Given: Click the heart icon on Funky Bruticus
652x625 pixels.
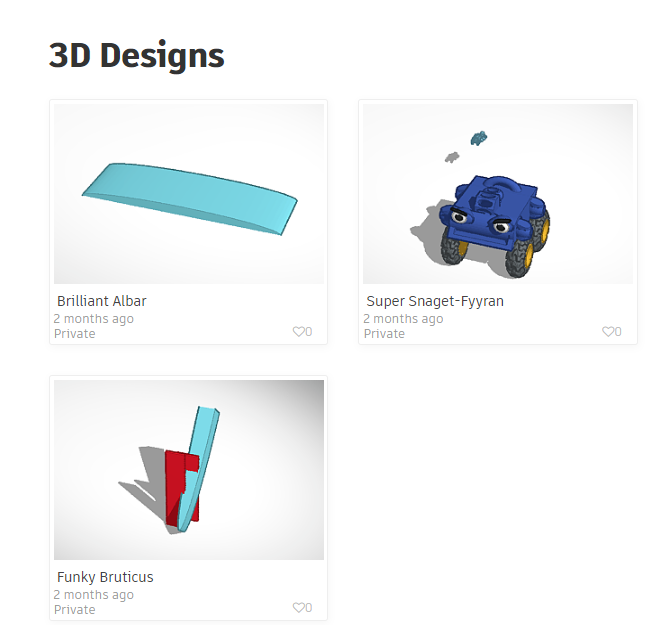Looking at the screenshot, I should tap(299, 608).
